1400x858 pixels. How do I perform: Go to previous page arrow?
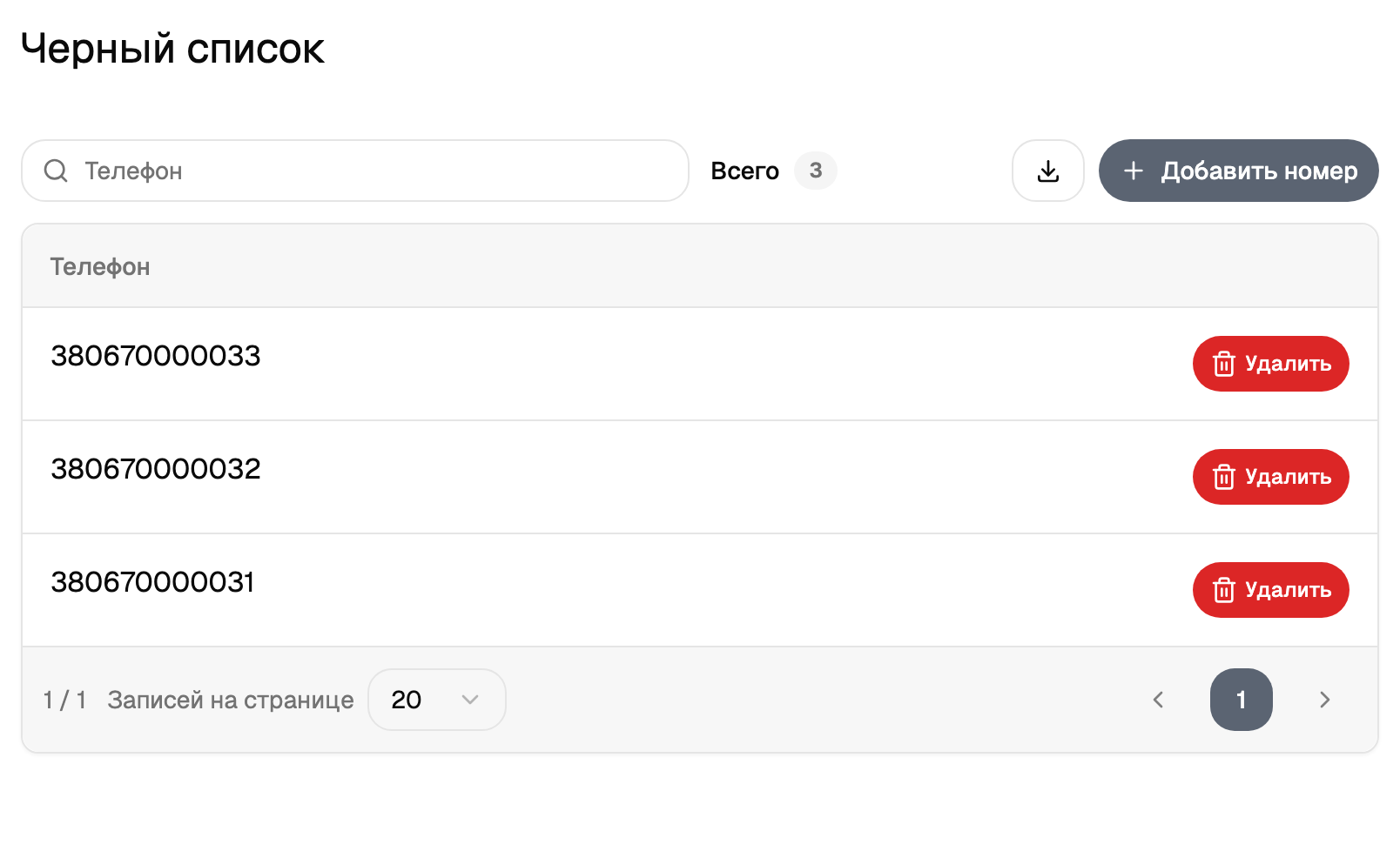click(x=1158, y=700)
